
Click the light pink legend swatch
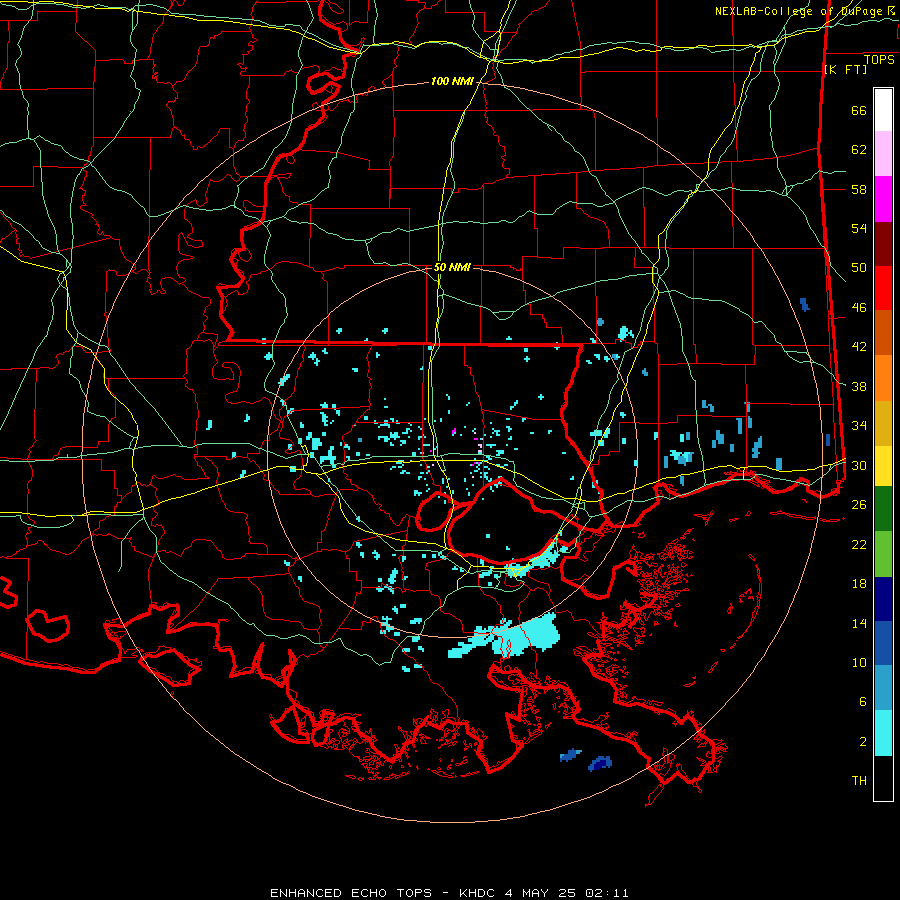tap(883, 154)
